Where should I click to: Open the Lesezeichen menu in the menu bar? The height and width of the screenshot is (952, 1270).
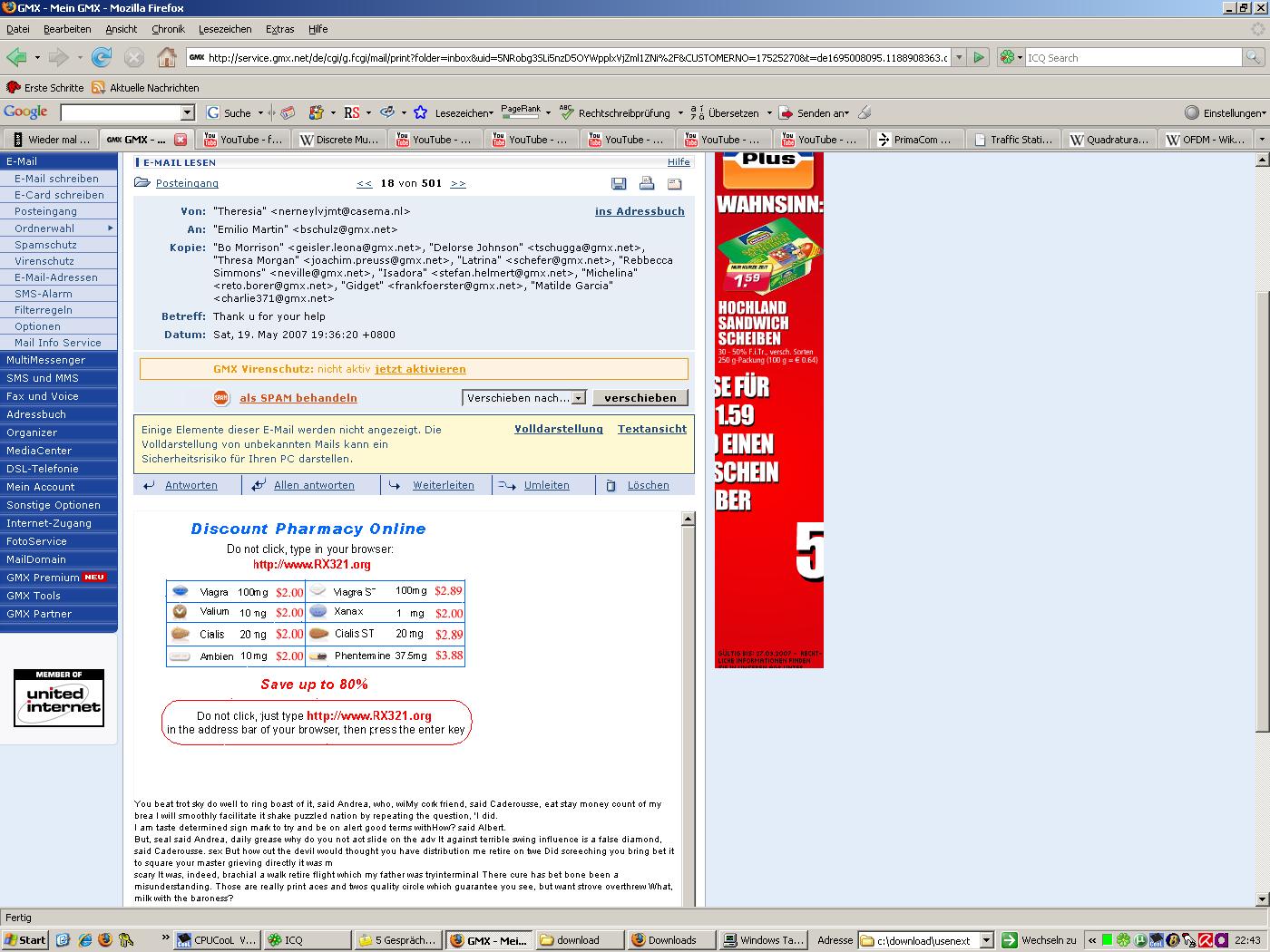point(225,29)
